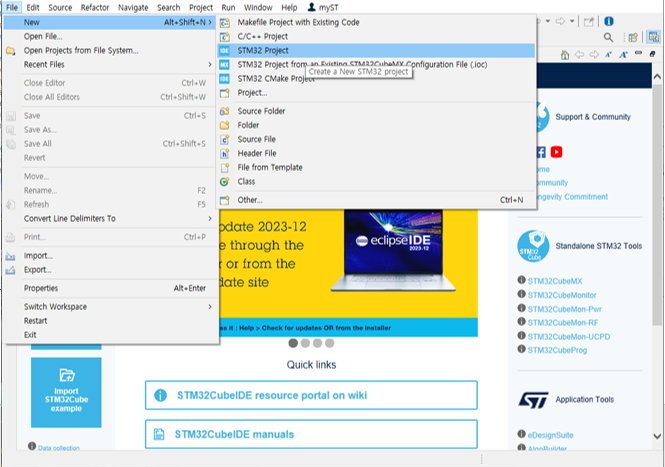The width and height of the screenshot is (665, 467).
Task: Select STM32 Project in New submenu
Action: coord(376,50)
